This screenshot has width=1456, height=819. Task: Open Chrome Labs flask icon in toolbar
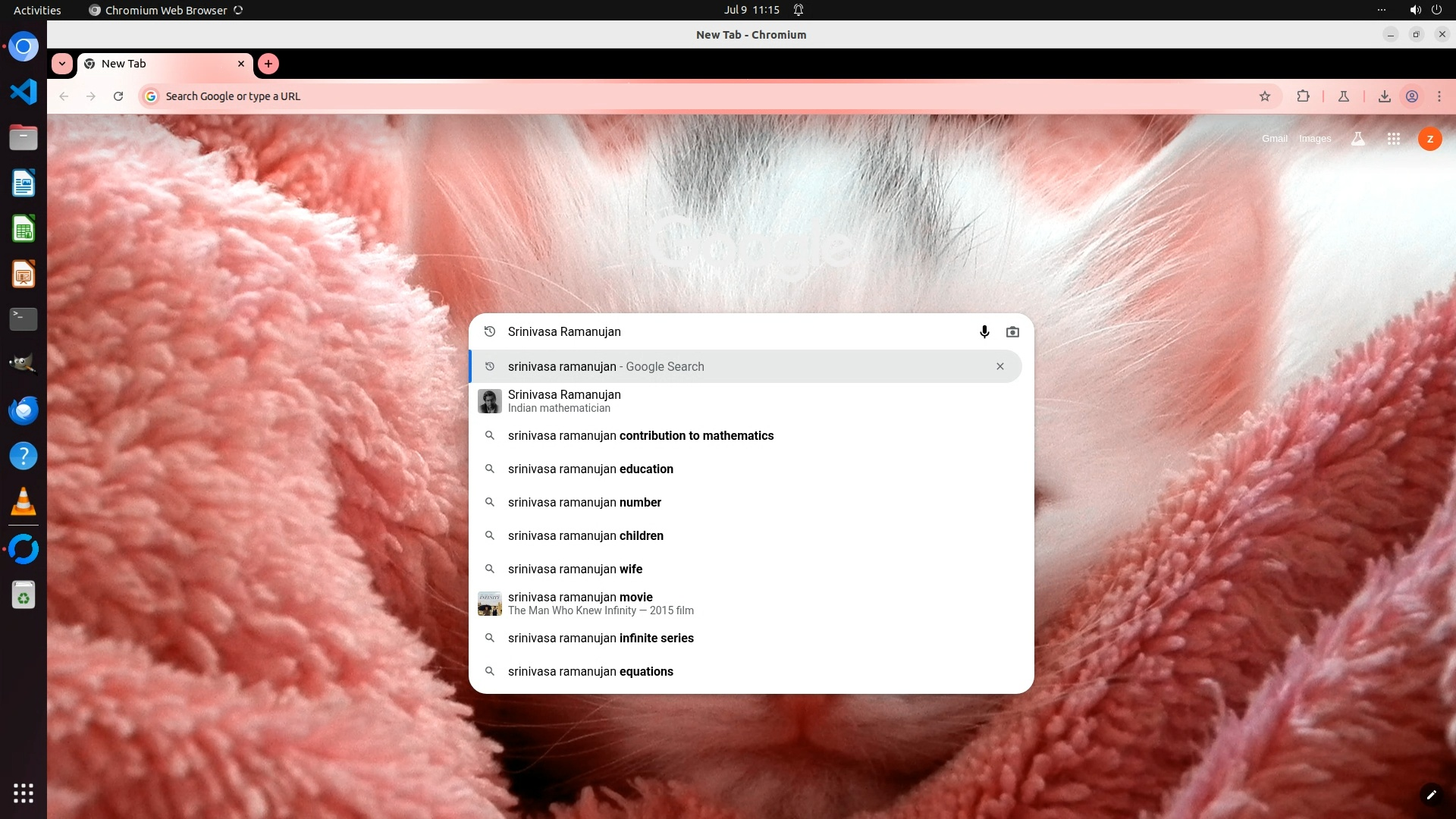[x=1343, y=96]
